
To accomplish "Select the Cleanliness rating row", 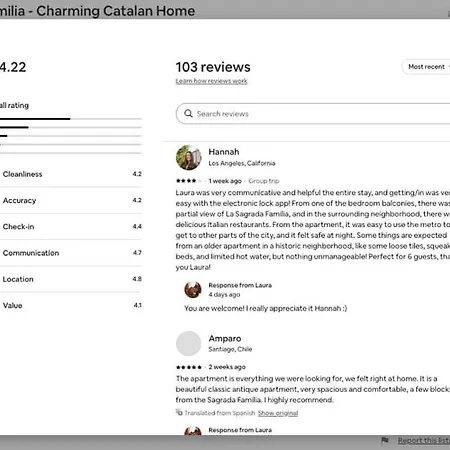I will [71, 174].
